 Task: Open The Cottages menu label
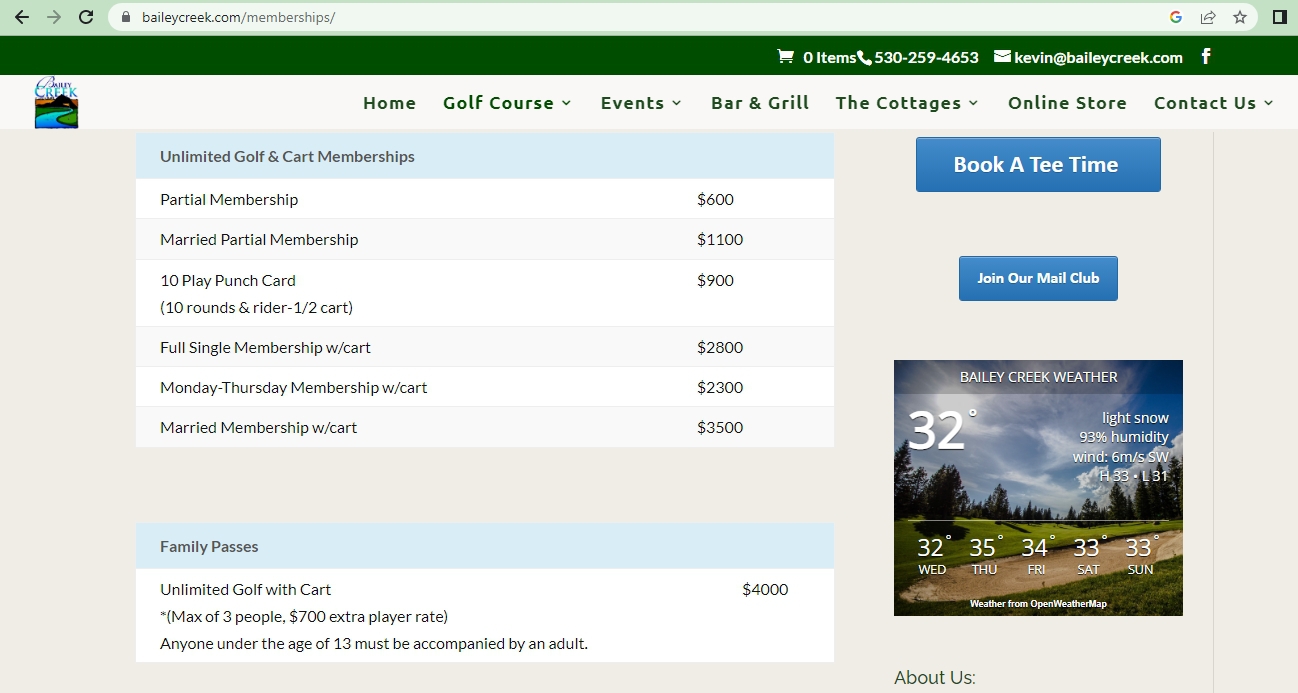pyautogui.click(x=898, y=103)
